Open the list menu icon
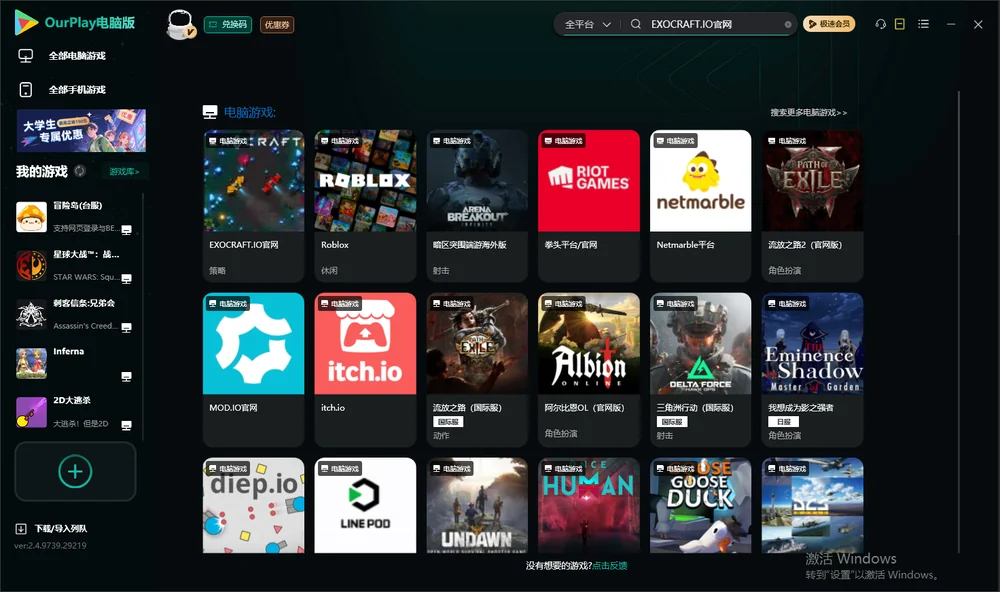 923,24
